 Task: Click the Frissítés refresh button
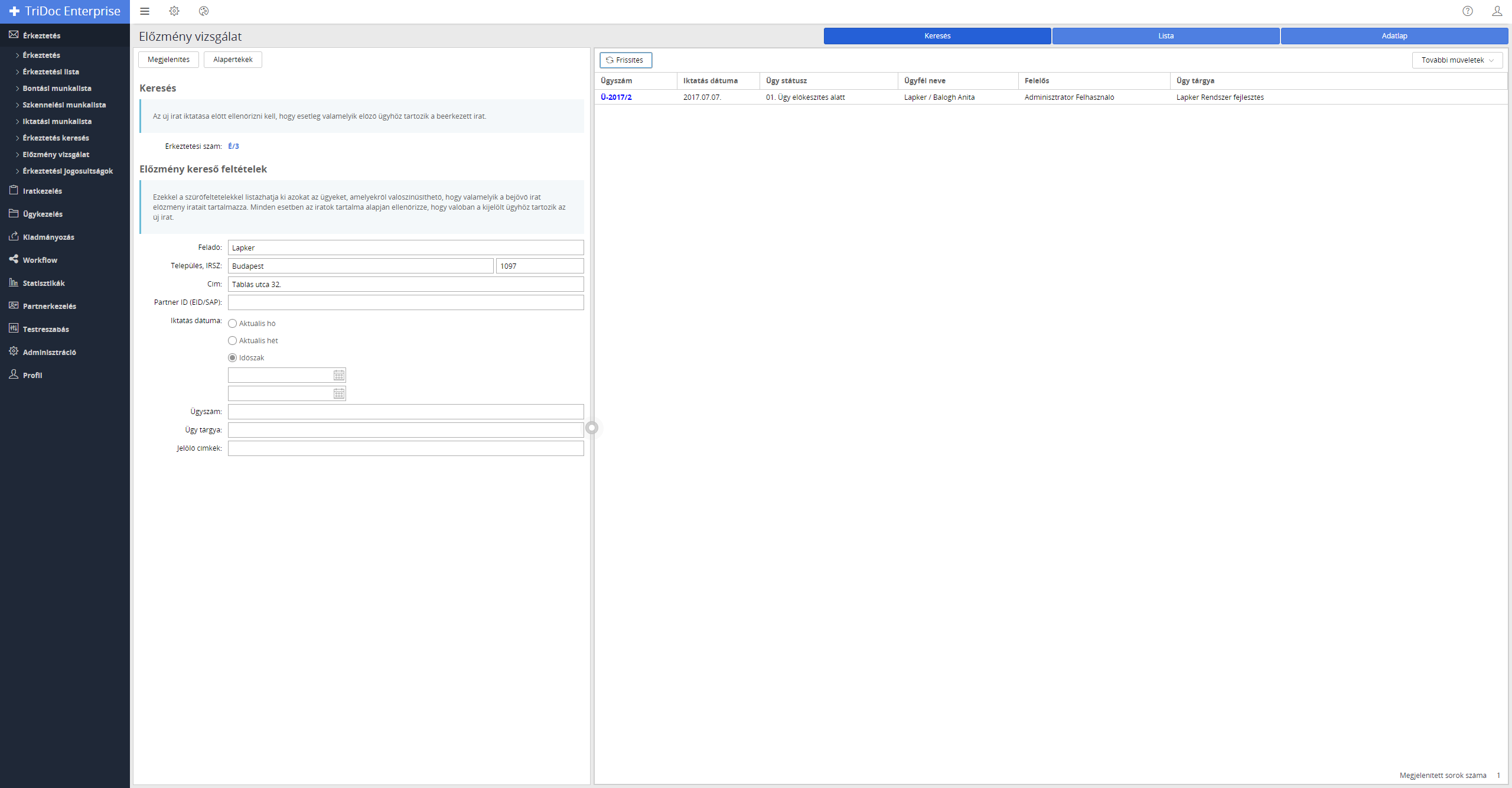(625, 60)
